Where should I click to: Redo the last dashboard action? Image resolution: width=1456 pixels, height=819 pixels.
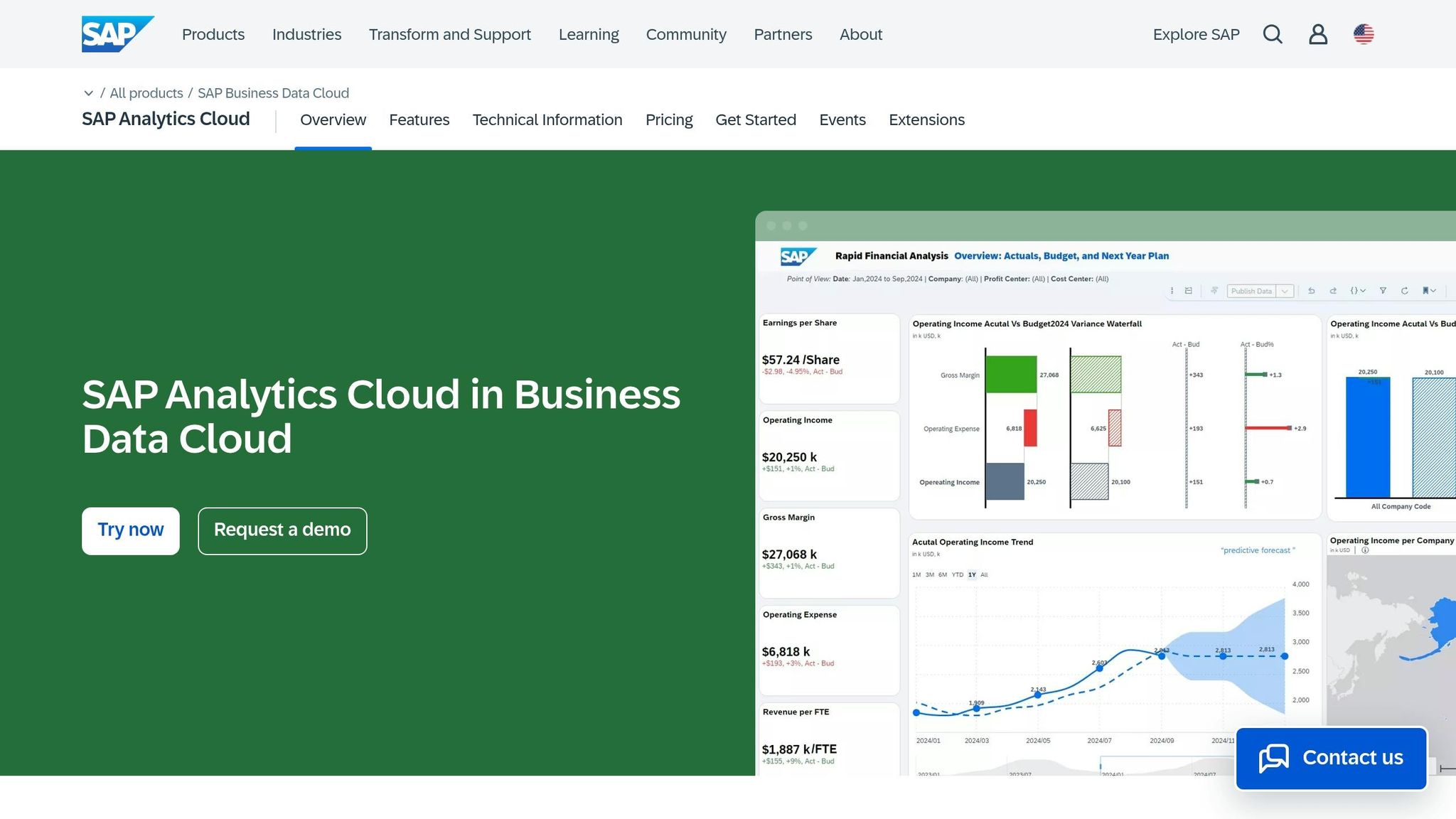(x=1334, y=291)
